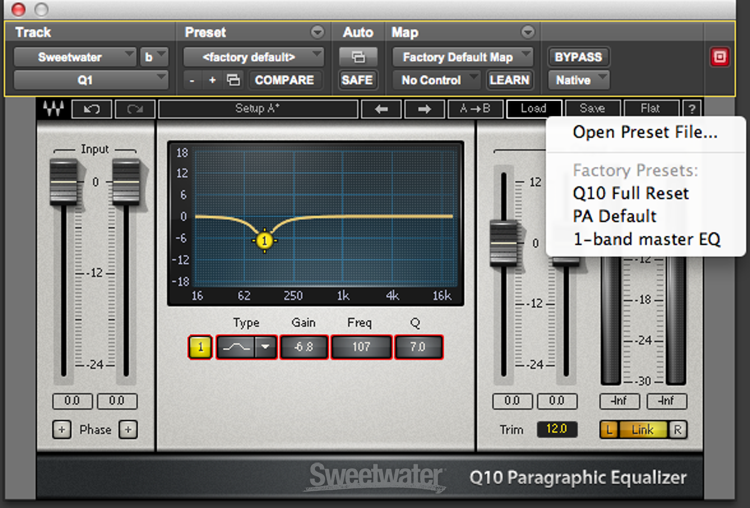Open insert position b dropdown

point(154,57)
